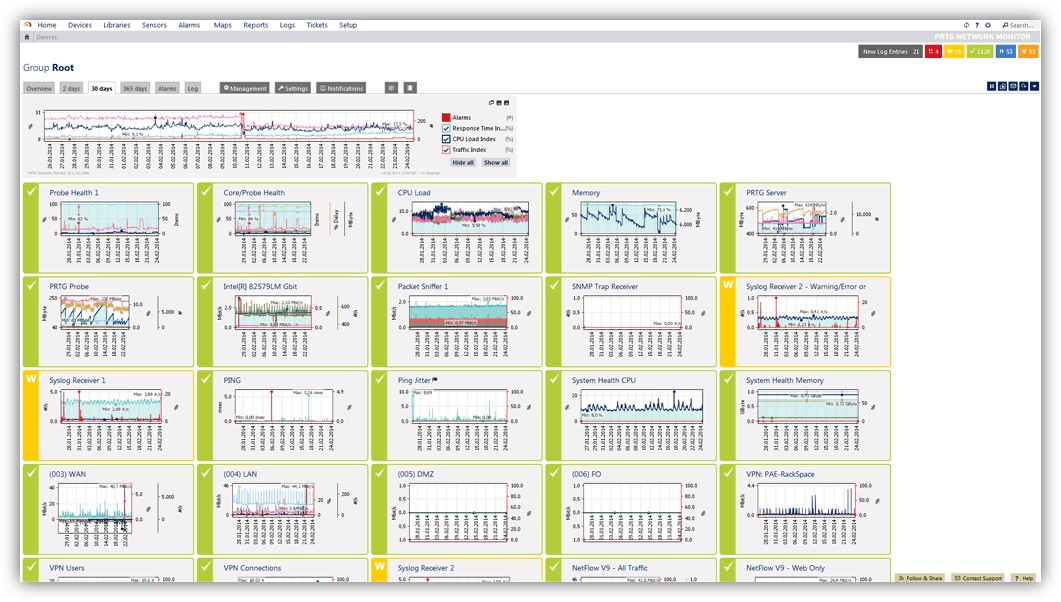Screen dimensions: 1061x602
Task: Click the Notifications button
Action: pyautogui.click(x=342, y=88)
